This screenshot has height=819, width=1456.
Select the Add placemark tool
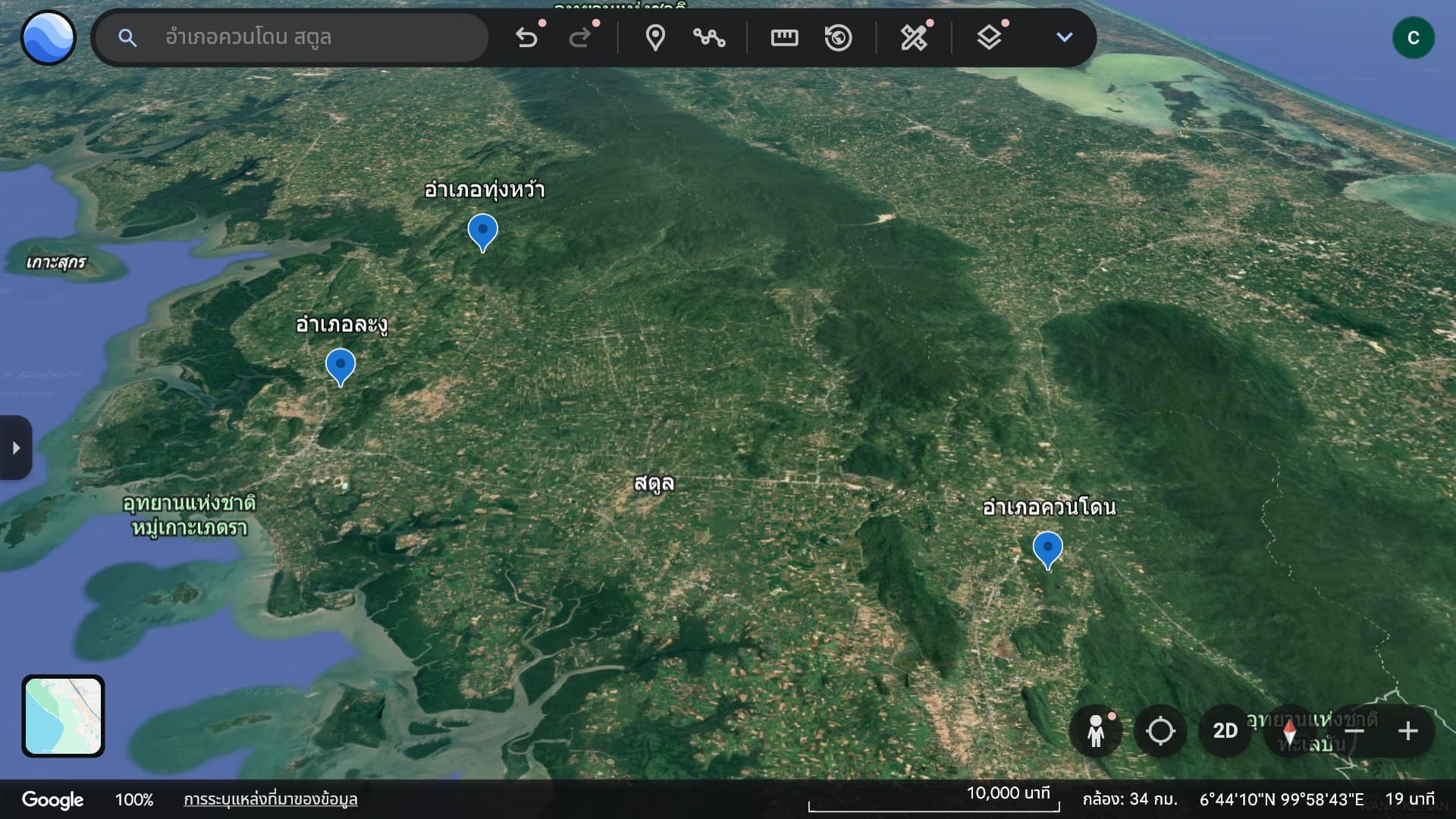pos(655,37)
